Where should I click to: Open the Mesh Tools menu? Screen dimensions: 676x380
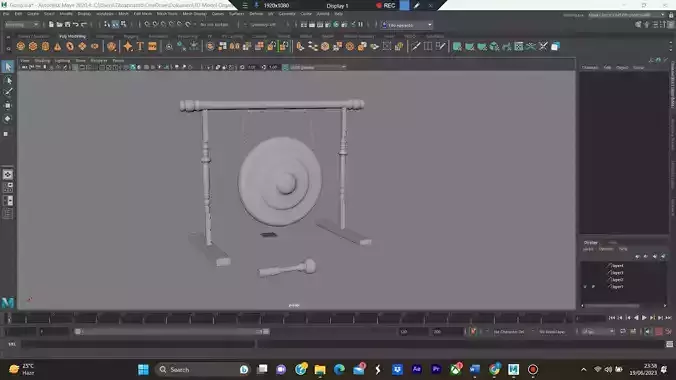coord(167,14)
